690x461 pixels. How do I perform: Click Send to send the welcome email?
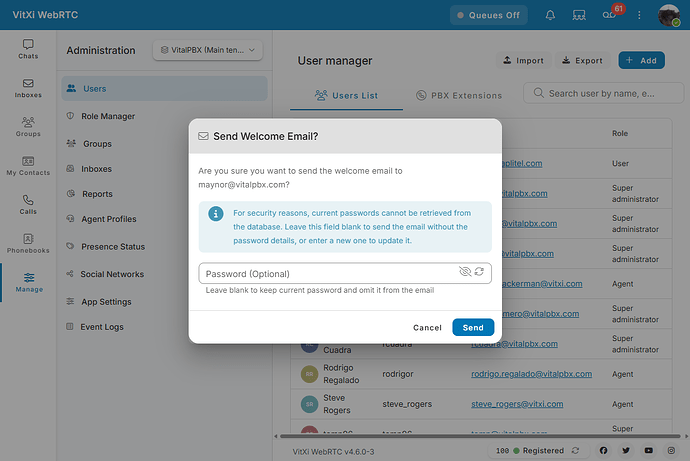click(x=473, y=328)
